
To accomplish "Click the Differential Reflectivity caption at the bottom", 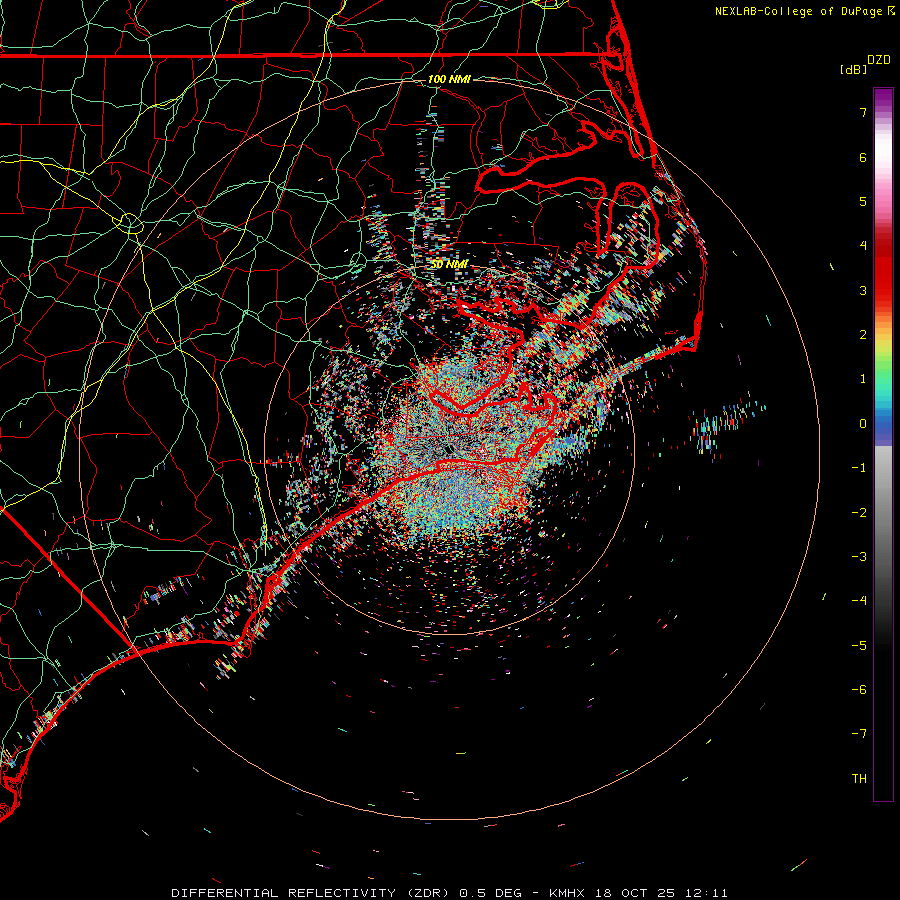I will pyautogui.click(x=449, y=893).
